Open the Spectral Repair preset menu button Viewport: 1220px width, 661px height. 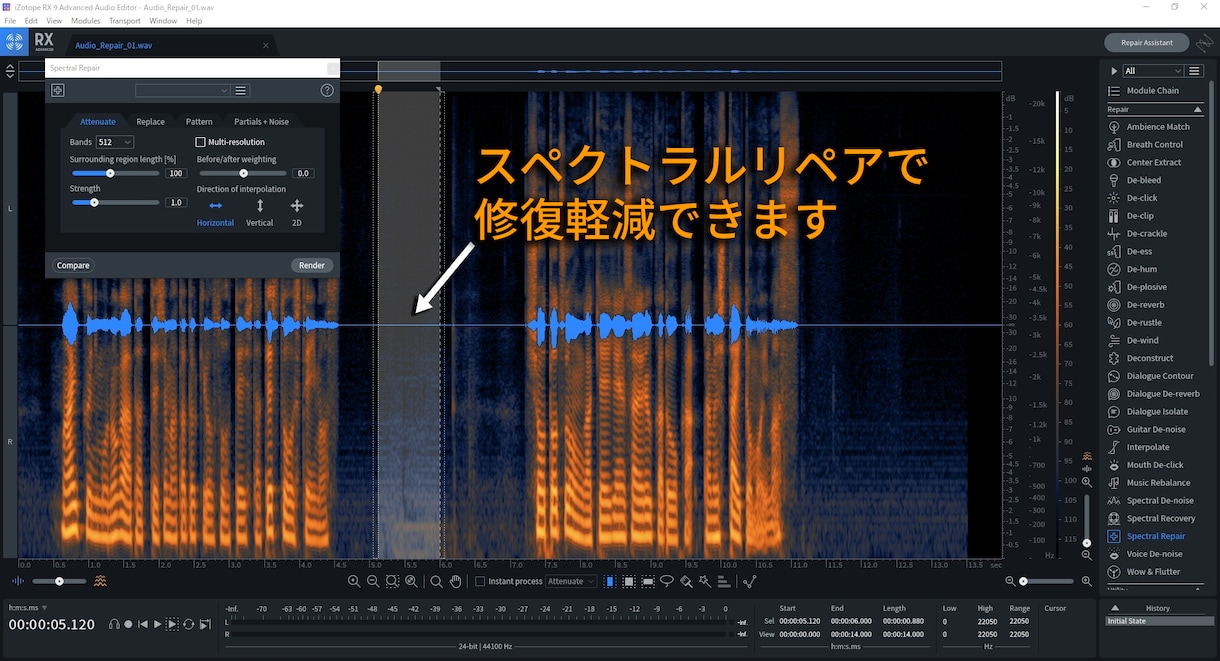(x=241, y=90)
